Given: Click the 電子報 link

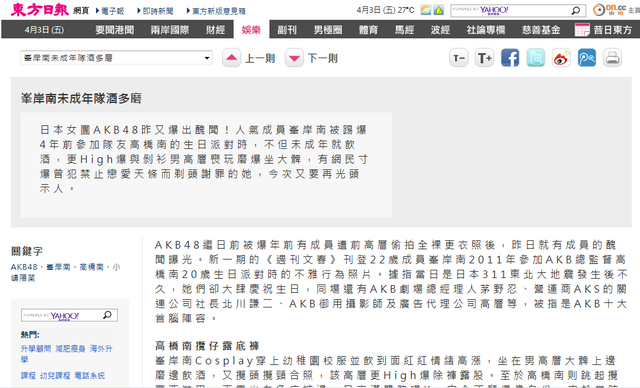Looking at the screenshot, I should click(112, 11).
